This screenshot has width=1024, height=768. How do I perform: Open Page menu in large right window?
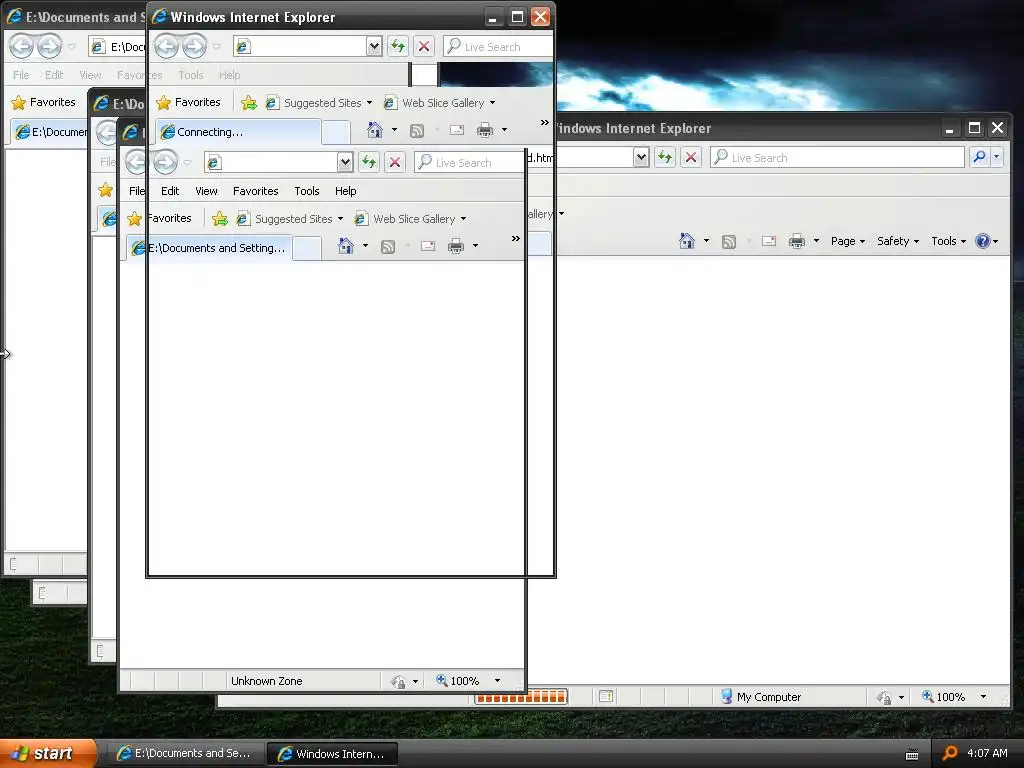pos(848,241)
